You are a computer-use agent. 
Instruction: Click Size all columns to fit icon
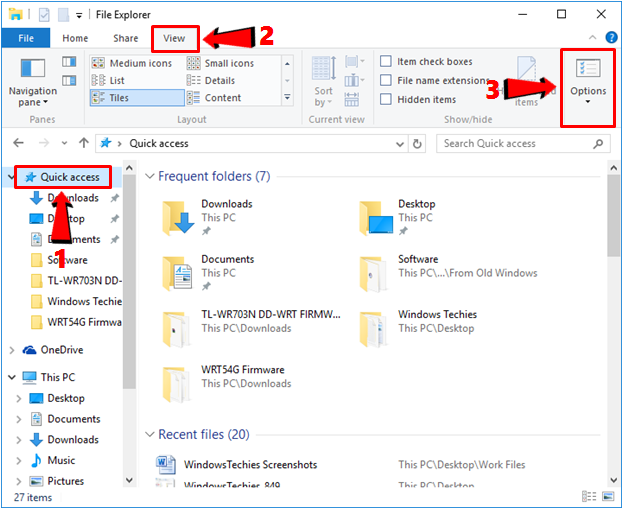(x=352, y=99)
